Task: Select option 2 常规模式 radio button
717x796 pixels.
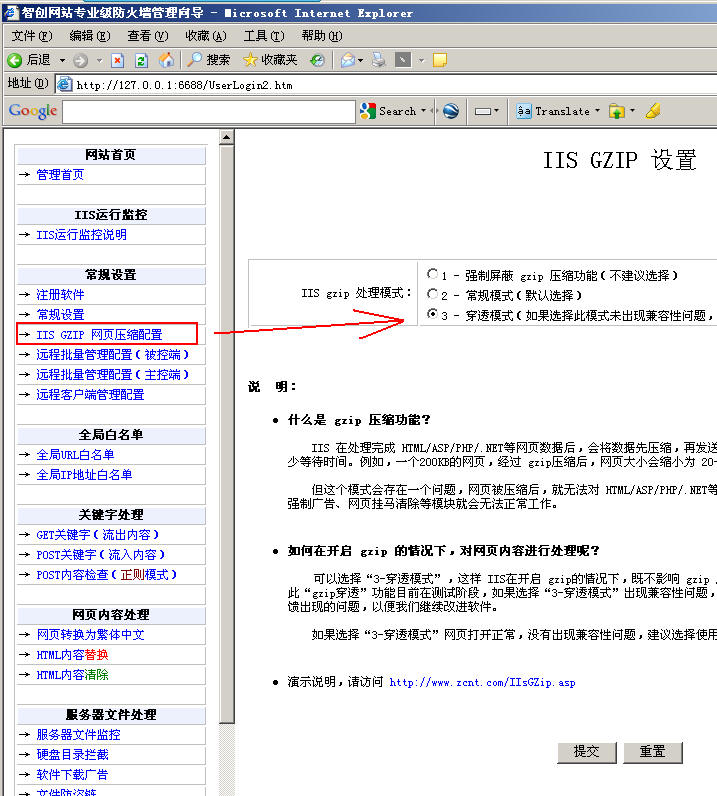Action: pyautogui.click(x=432, y=294)
